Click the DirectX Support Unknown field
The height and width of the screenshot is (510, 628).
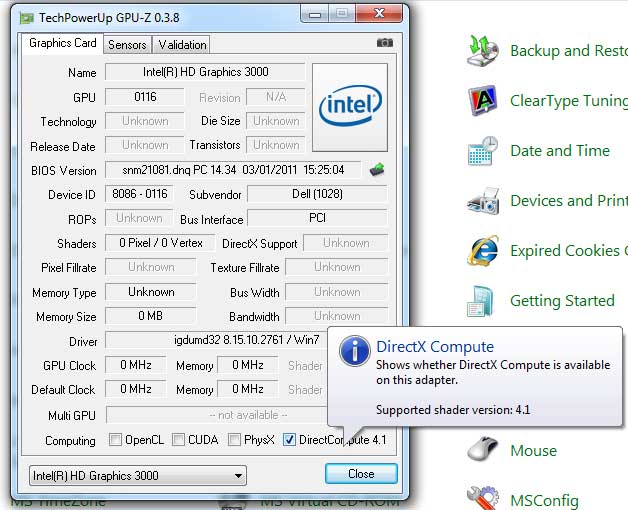tap(346, 243)
